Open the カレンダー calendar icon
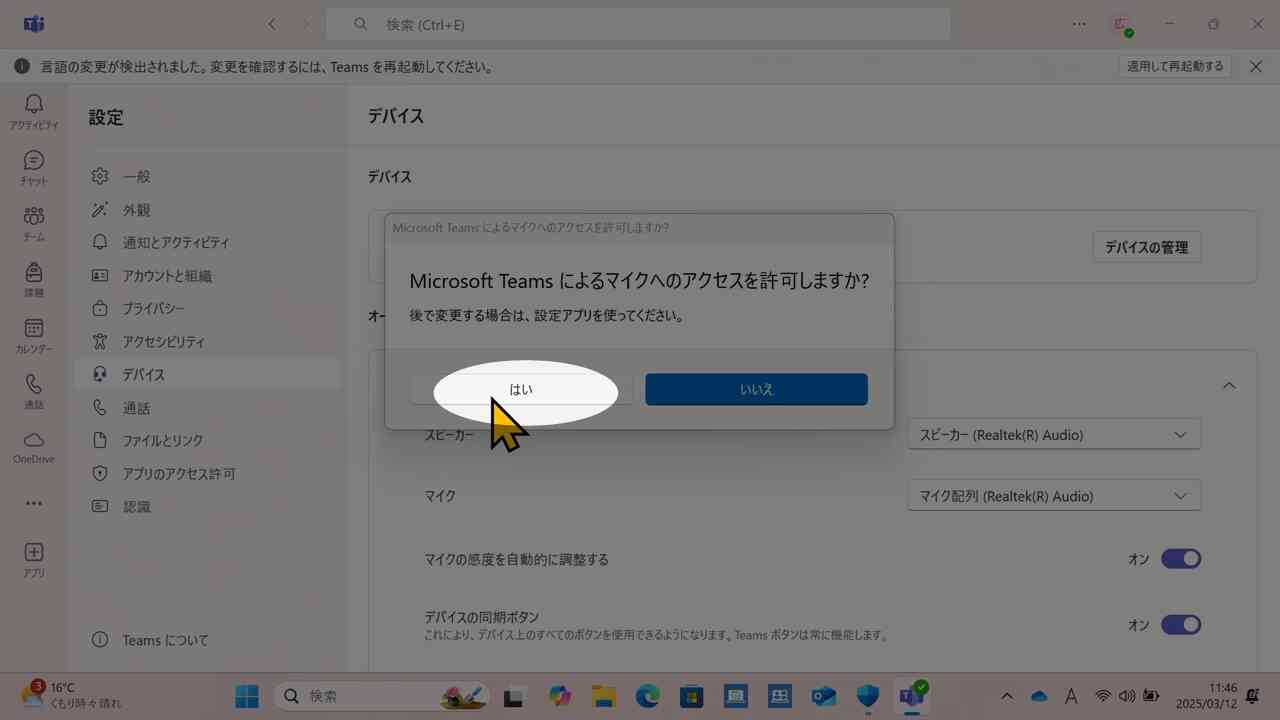 coord(34,333)
